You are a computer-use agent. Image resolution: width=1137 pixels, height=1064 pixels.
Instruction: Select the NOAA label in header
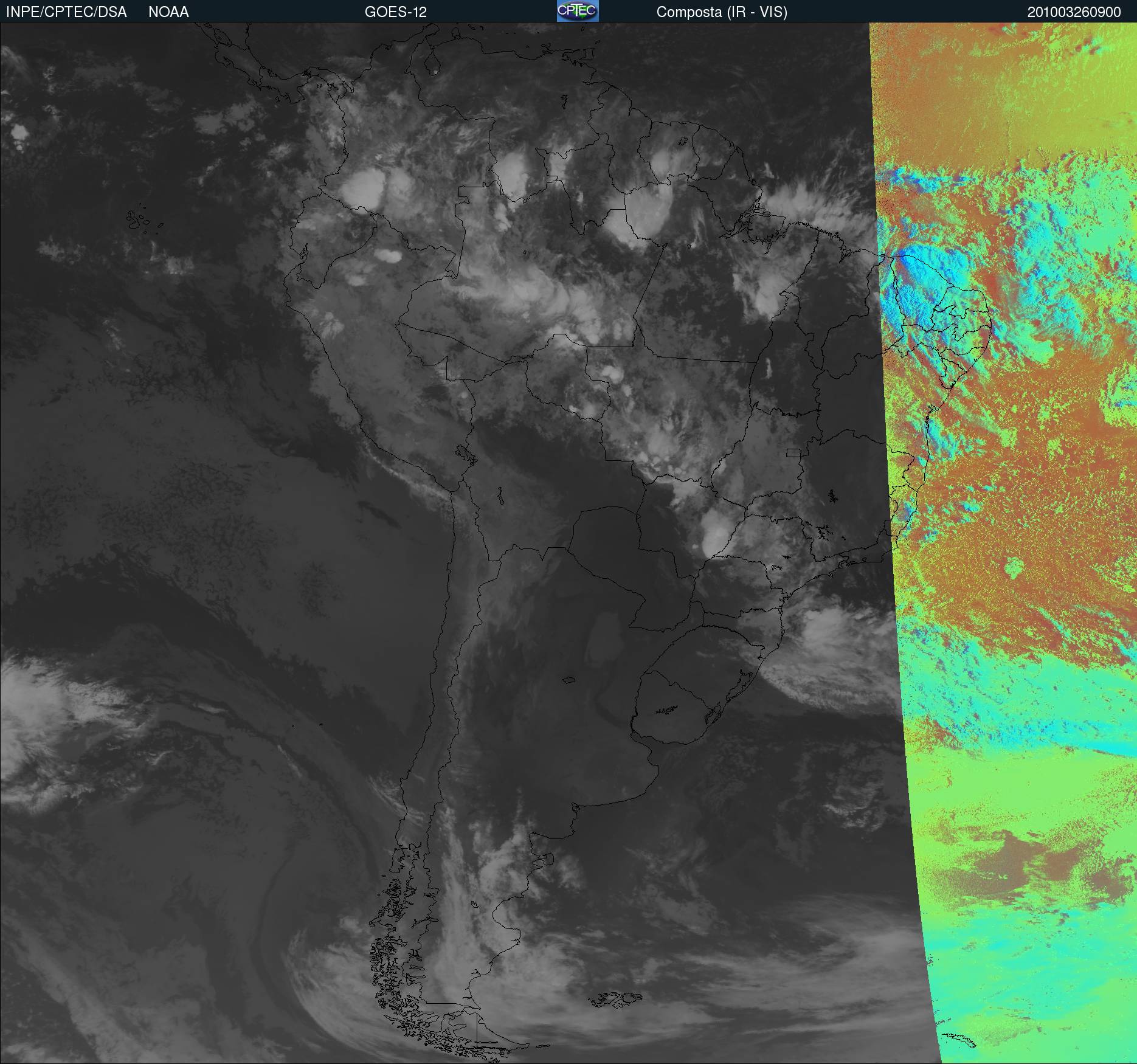coord(168,12)
